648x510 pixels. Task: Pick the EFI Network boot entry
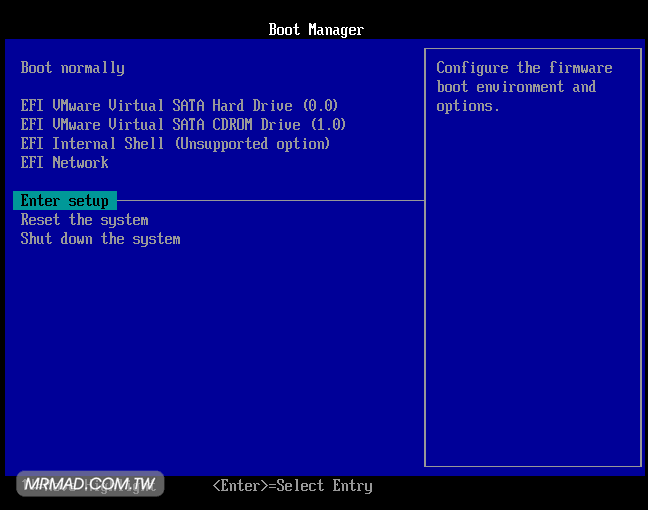click(64, 163)
